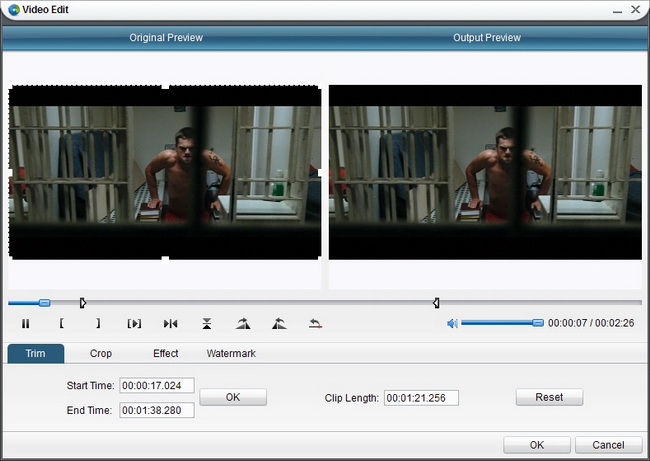Click the vertical flip icon
The image size is (650, 461).
207,323
